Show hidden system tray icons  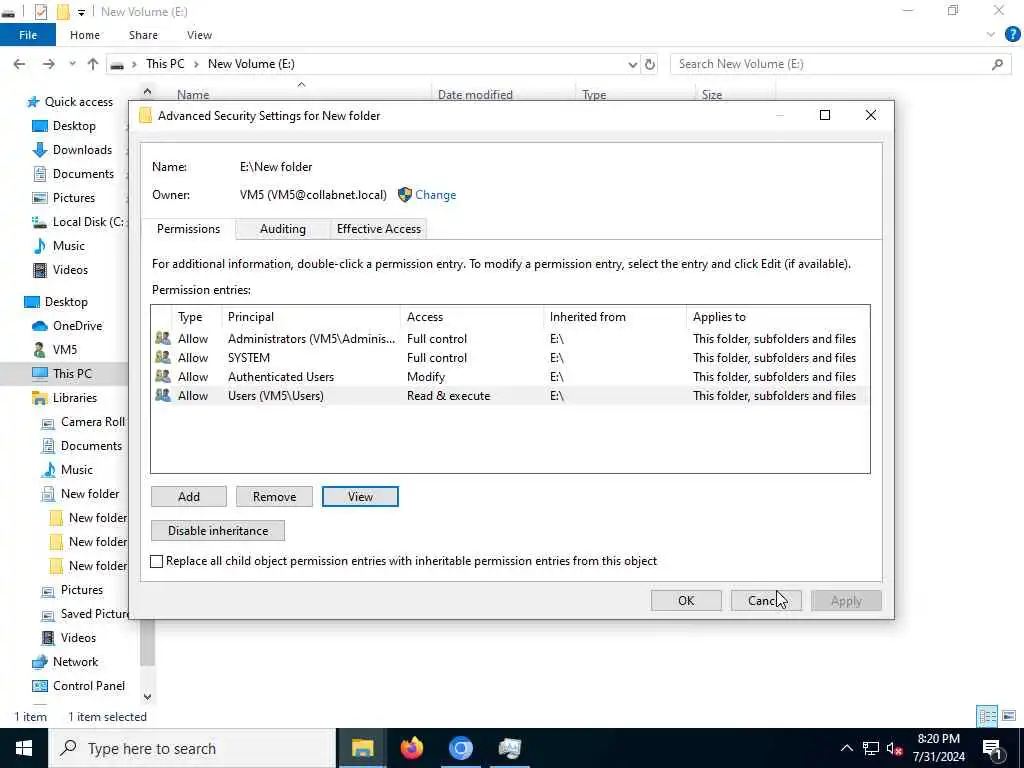(846, 748)
